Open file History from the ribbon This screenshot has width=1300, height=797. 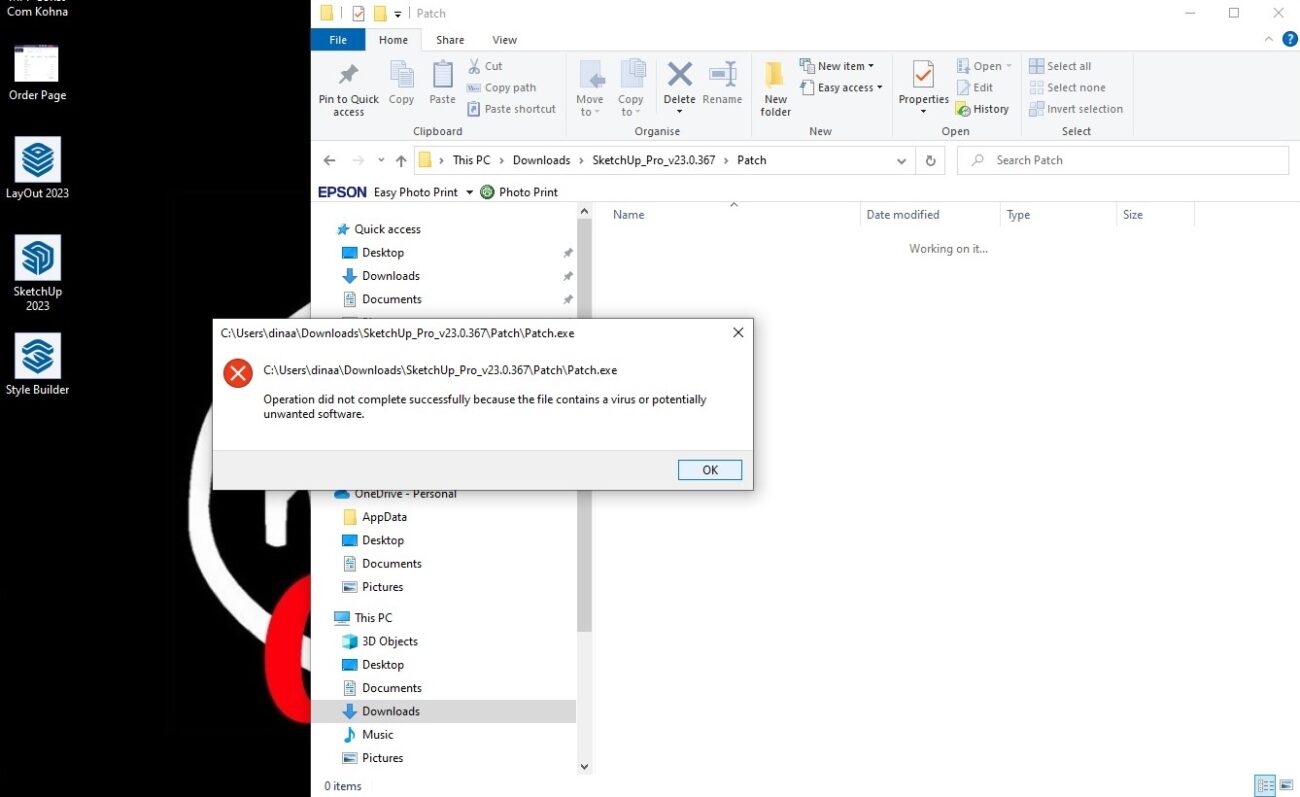point(982,109)
